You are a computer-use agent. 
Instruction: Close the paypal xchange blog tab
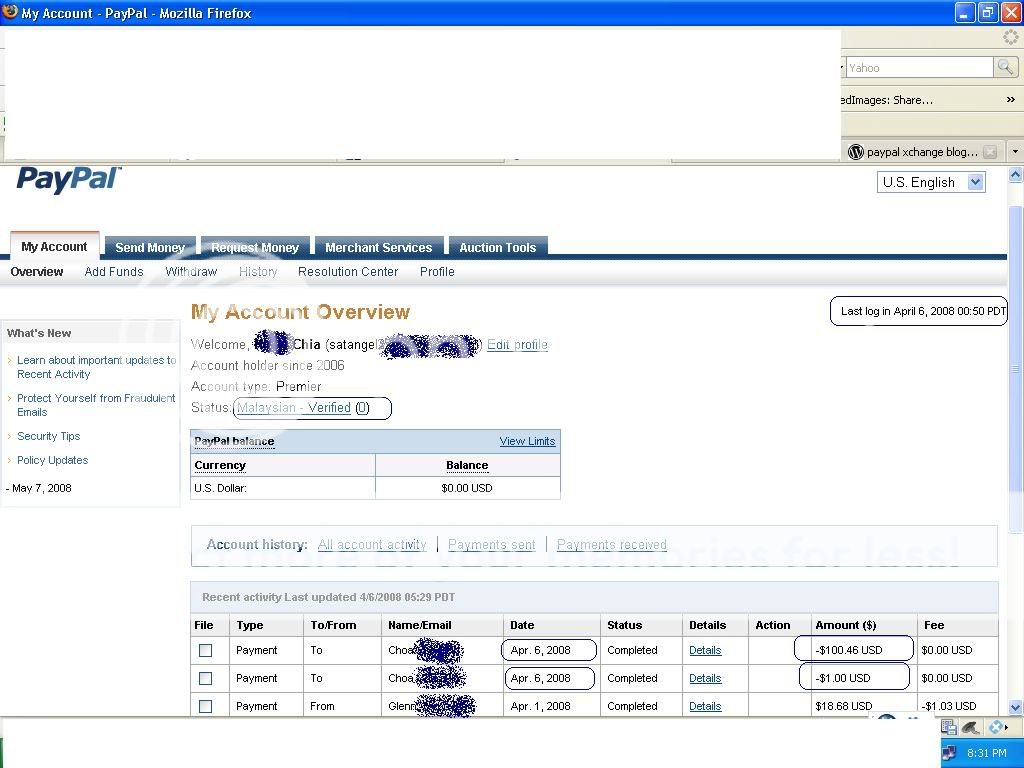coord(990,152)
